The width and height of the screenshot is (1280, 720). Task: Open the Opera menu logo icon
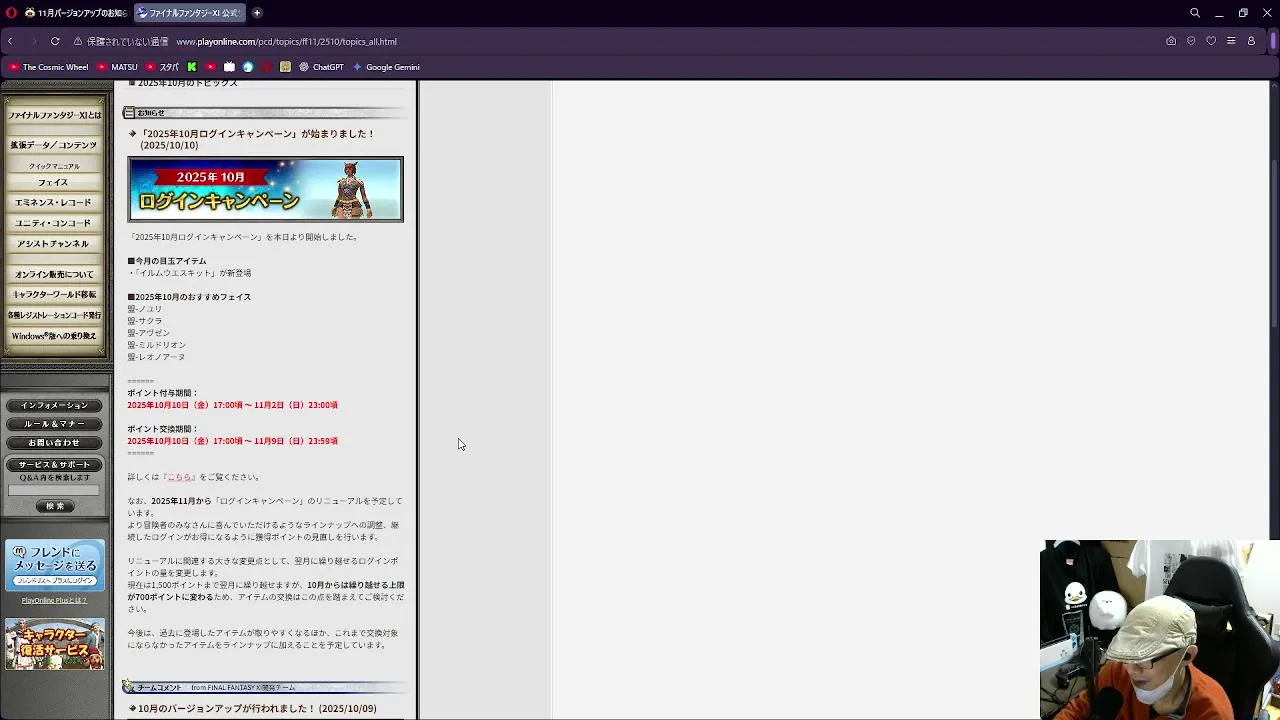[x=12, y=13]
